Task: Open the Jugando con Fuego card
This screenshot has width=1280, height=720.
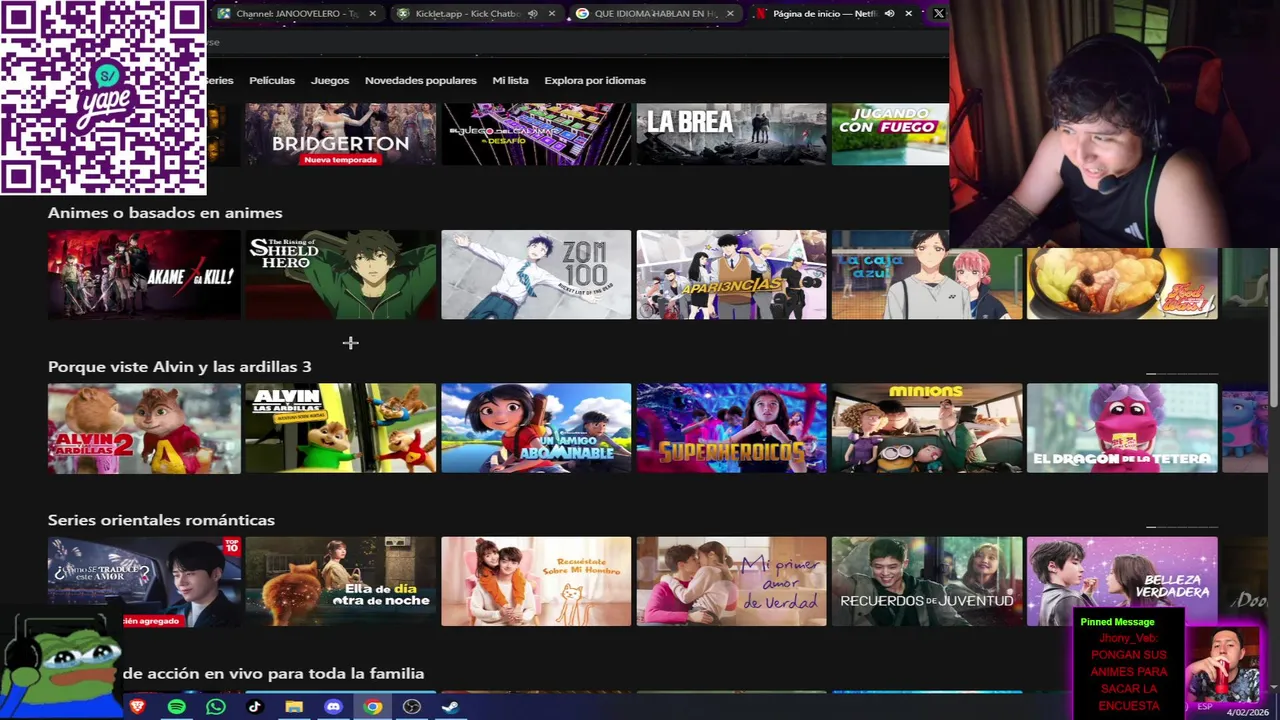Action: tap(890, 134)
